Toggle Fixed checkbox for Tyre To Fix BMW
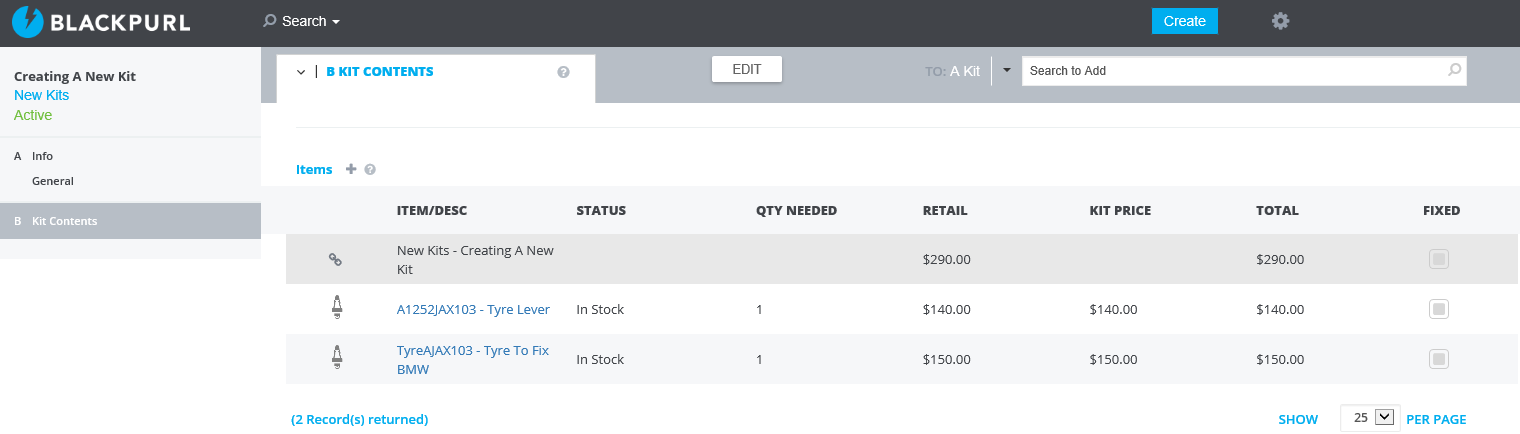The image size is (1520, 434). click(x=1439, y=359)
